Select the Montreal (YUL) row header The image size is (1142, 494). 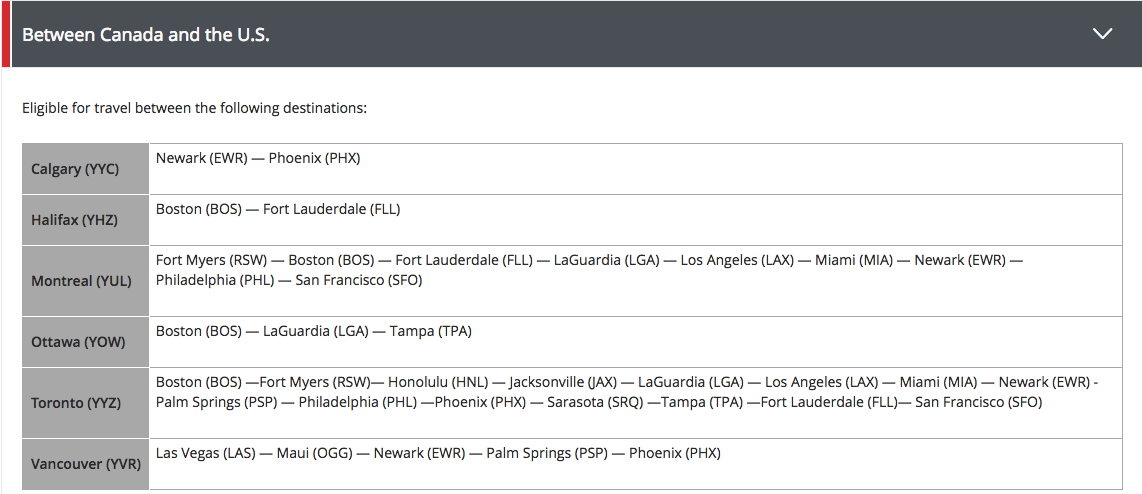(81, 281)
